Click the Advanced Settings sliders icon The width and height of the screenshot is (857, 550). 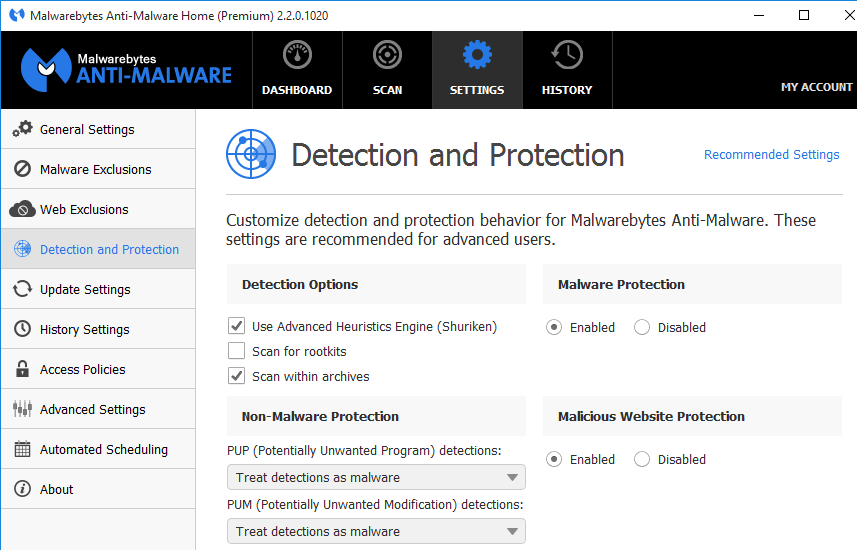click(x=22, y=408)
